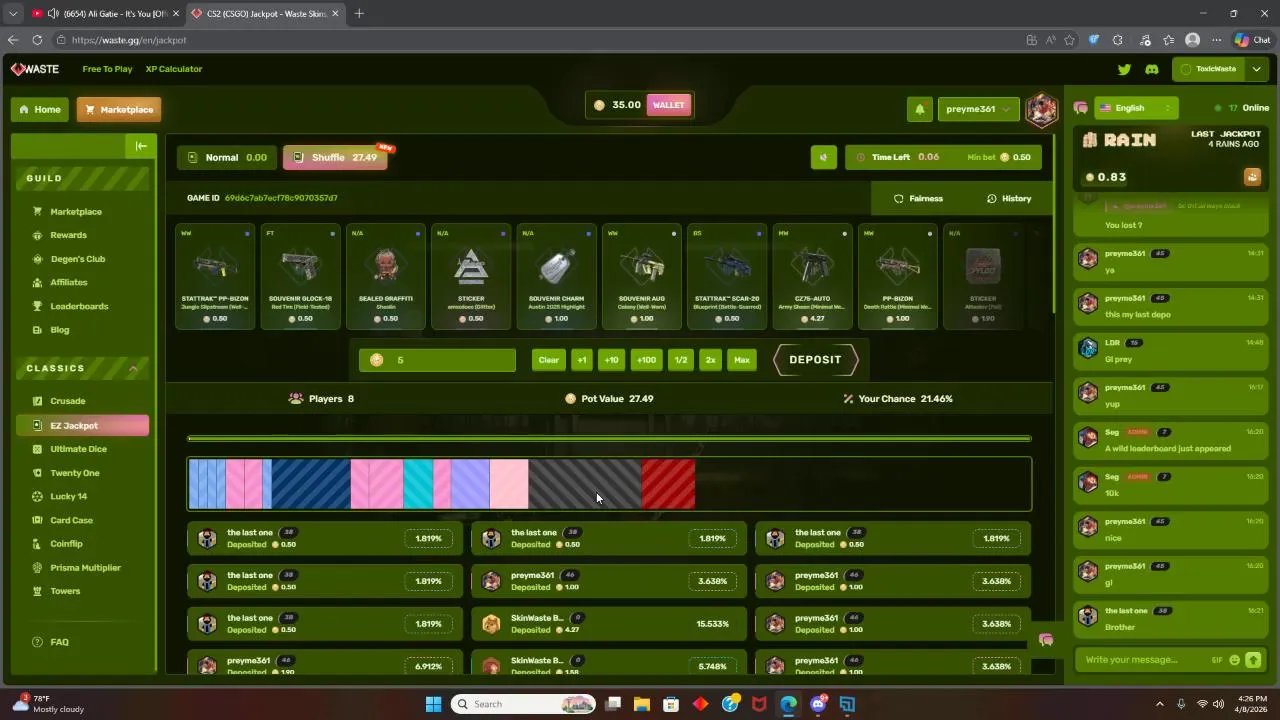The image size is (1280, 720).
Task: Open the emoji picker in chat
Action: (1235, 660)
